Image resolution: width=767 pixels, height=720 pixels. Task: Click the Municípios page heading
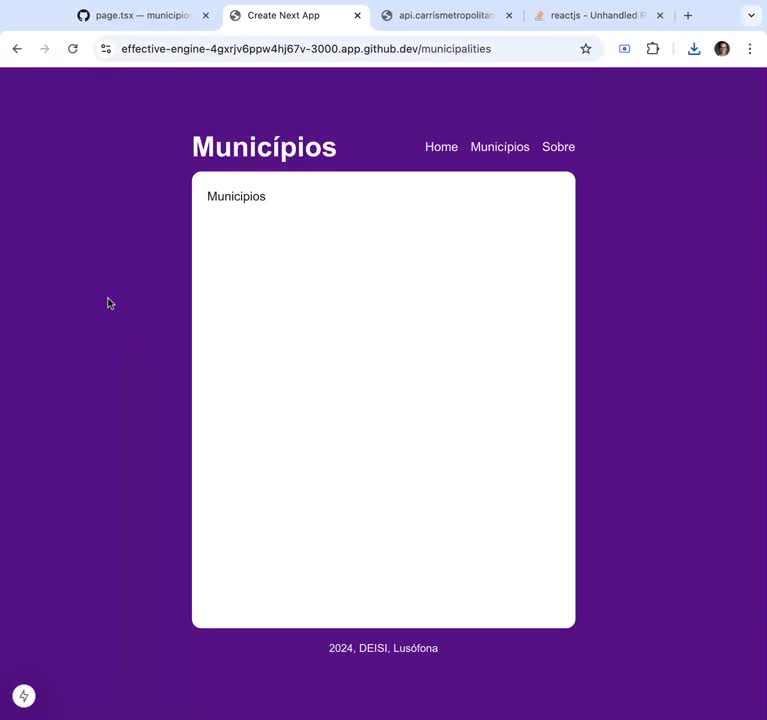click(x=264, y=147)
